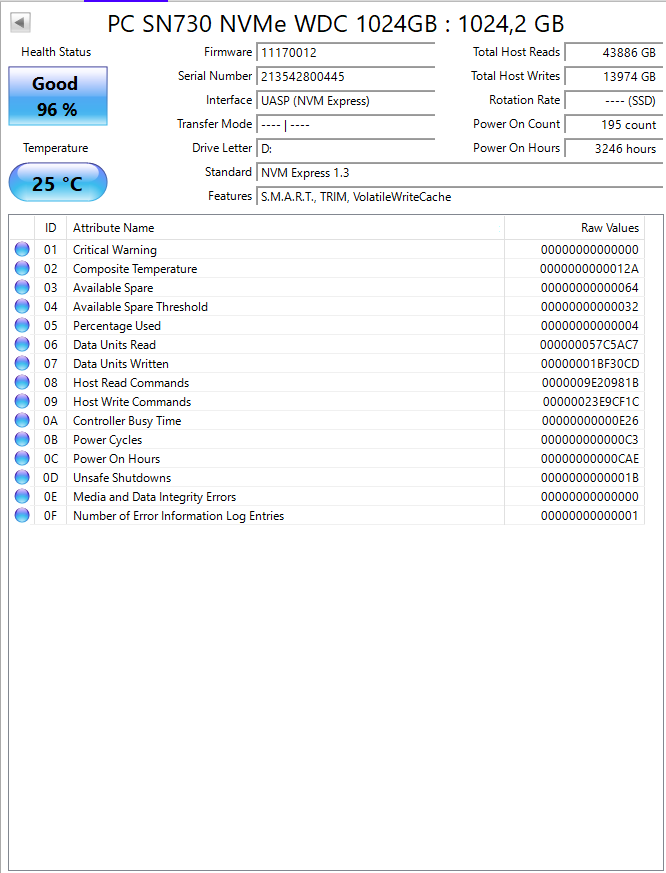Viewport: 666px width, 873px height.
Task: Click the Controller Busy Time attribute name
Action: coord(127,421)
